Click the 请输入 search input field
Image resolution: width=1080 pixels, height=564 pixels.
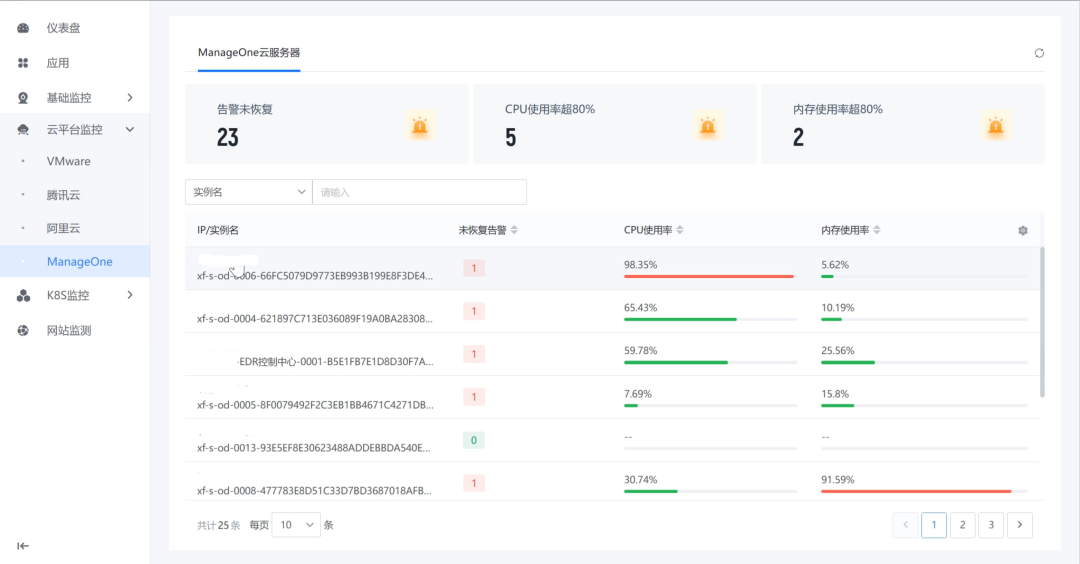419,192
